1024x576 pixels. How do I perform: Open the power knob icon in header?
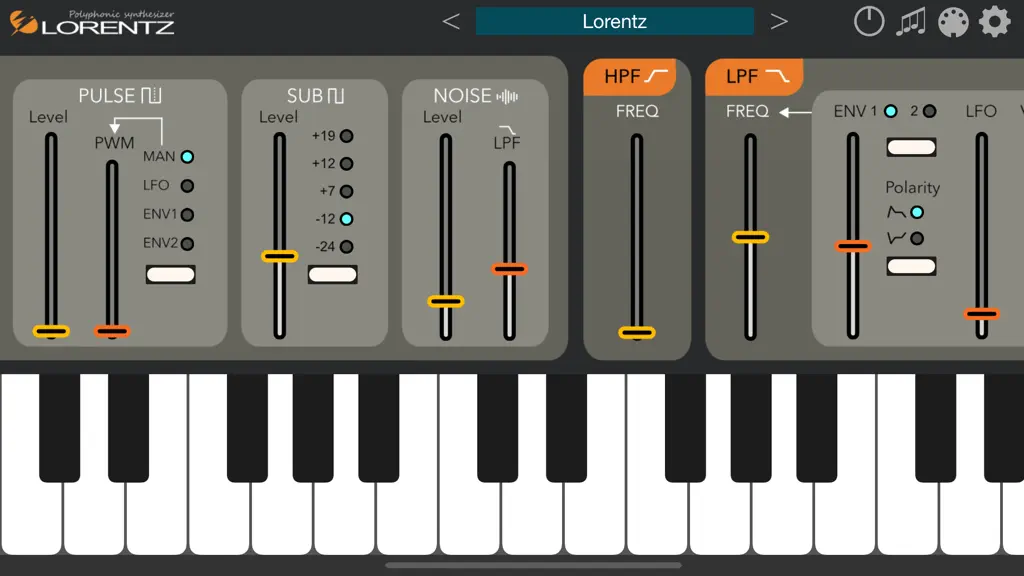click(x=869, y=22)
